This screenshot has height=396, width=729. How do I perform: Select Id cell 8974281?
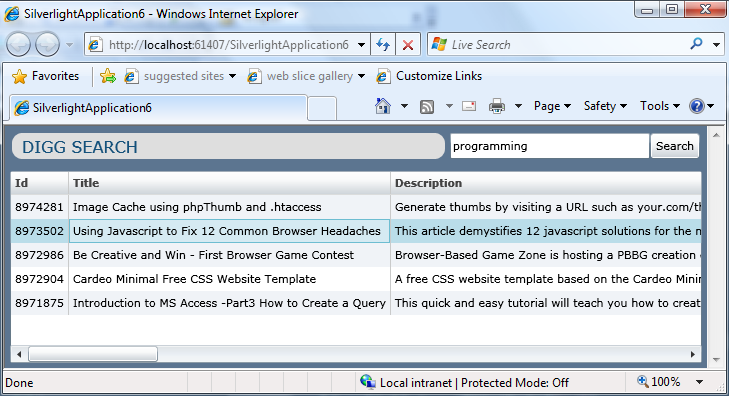(x=40, y=207)
